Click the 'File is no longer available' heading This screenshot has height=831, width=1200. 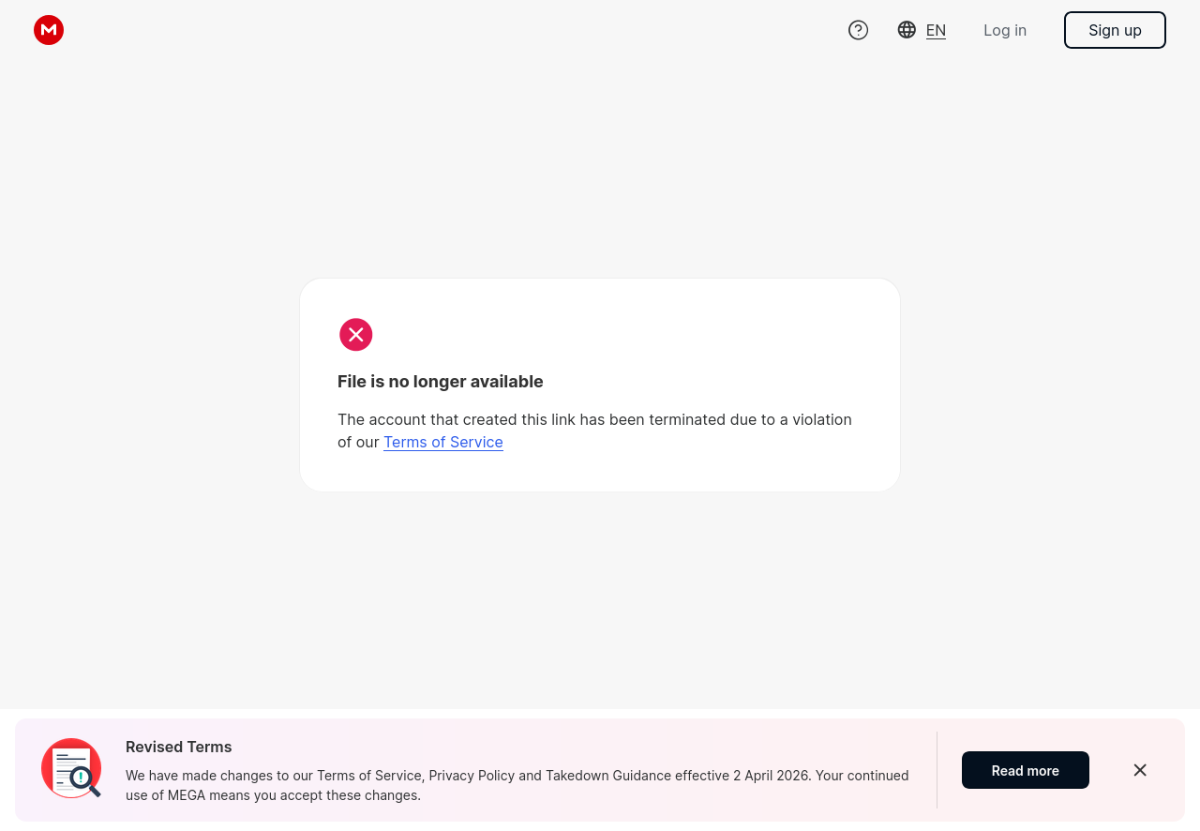[440, 381]
